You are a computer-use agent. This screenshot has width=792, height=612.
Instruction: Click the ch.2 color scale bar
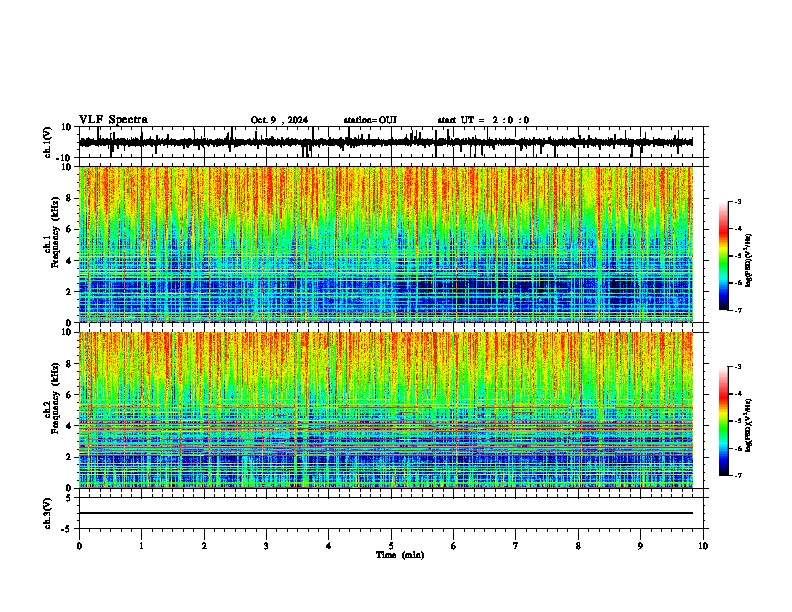click(724, 421)
